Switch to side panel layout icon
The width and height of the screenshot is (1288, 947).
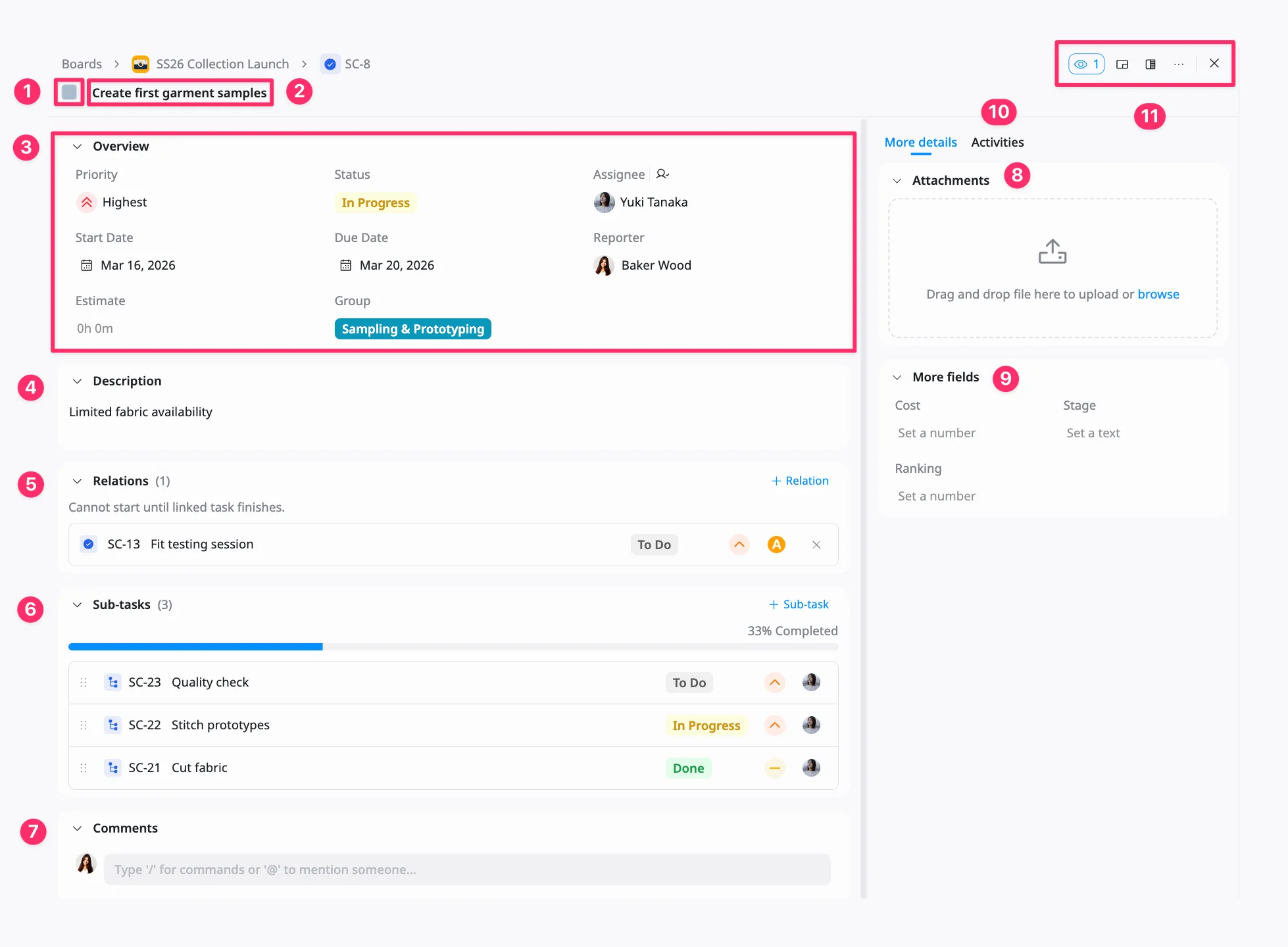1151,64
